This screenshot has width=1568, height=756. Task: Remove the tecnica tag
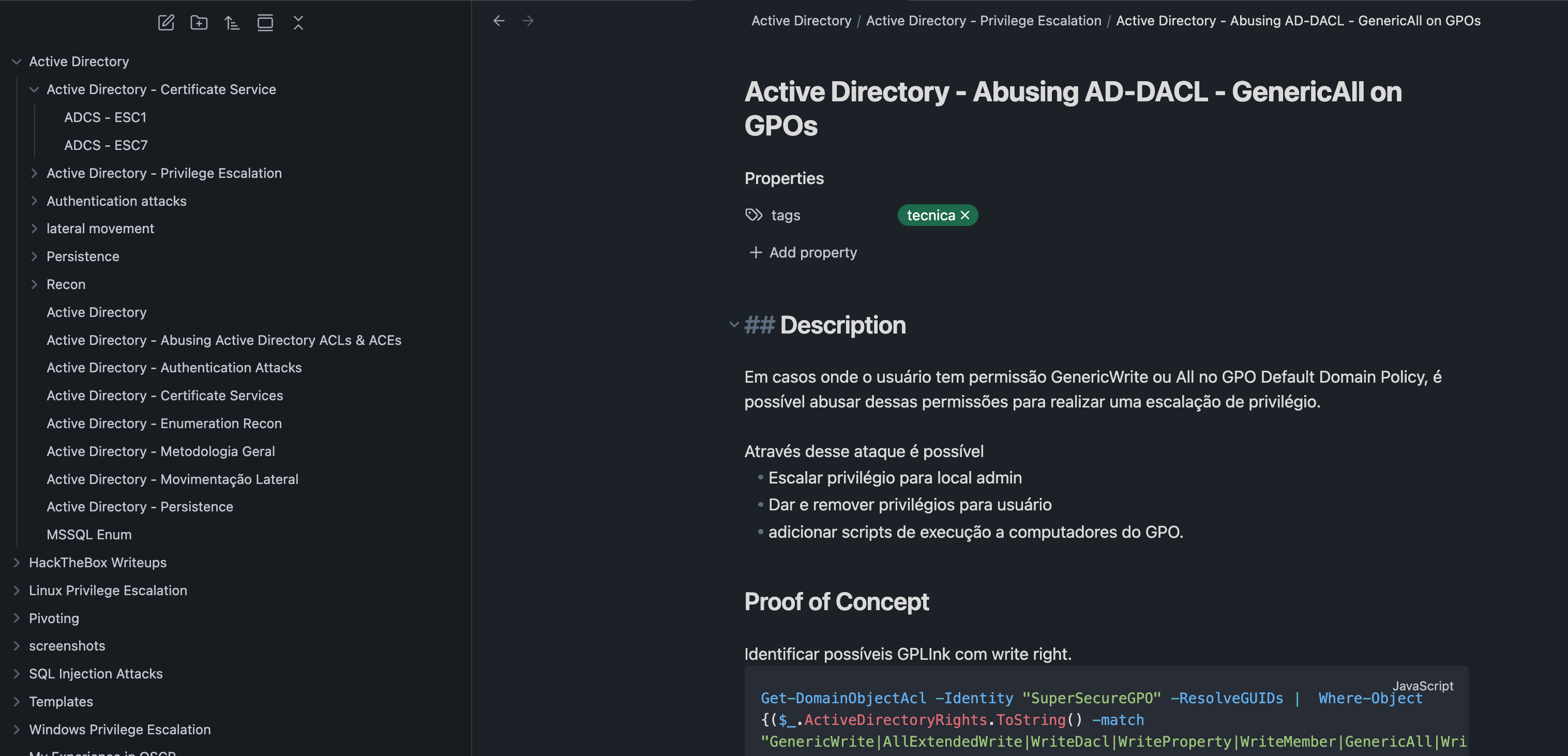pos(965,215)
